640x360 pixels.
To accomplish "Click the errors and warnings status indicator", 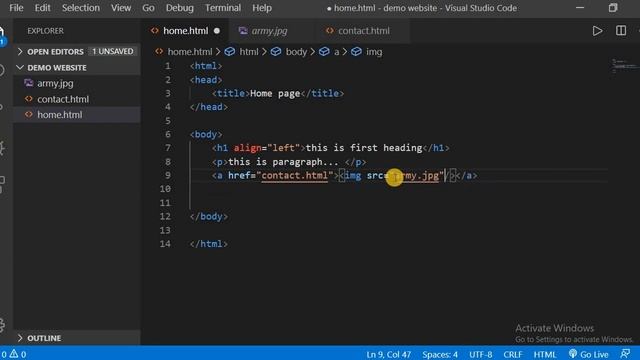I will point(13,354).
